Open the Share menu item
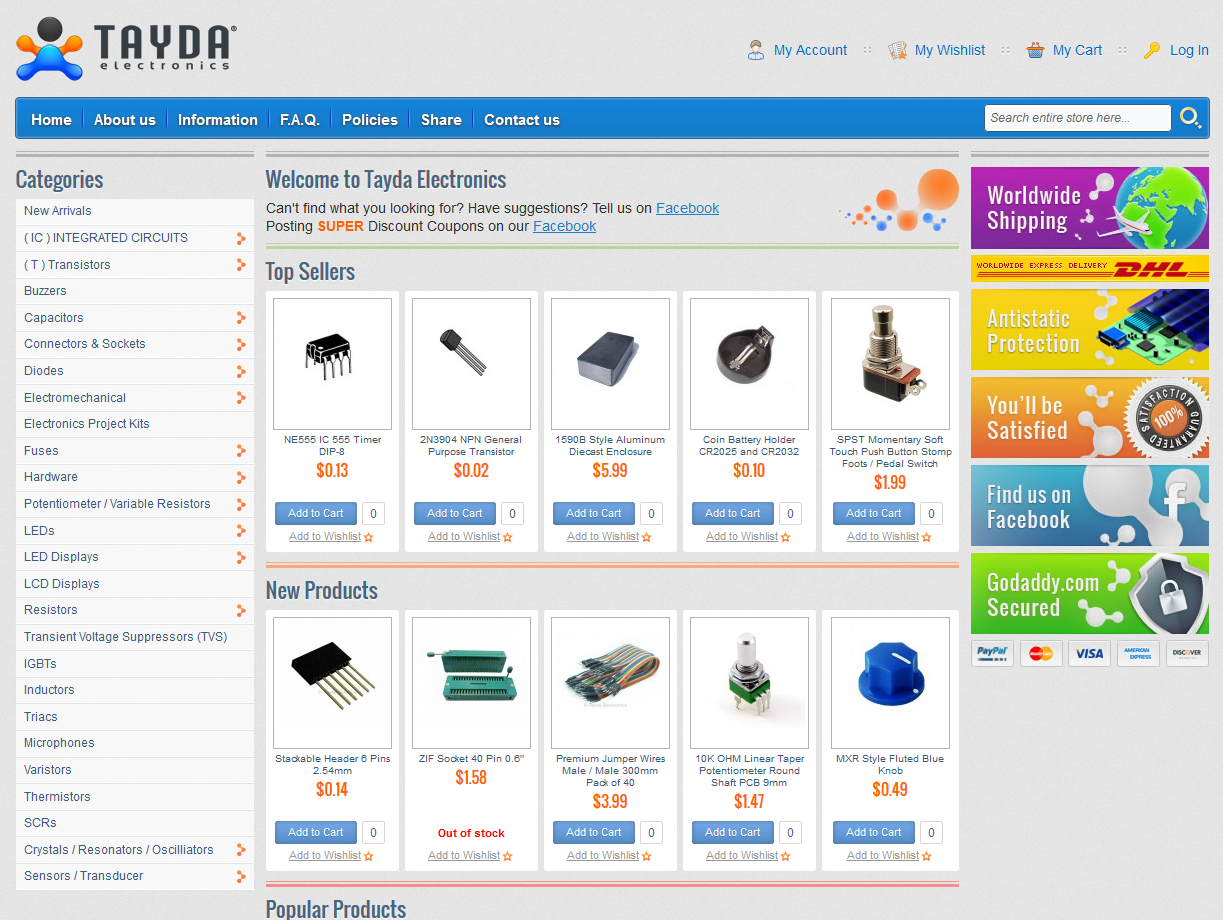 (441, 120)
